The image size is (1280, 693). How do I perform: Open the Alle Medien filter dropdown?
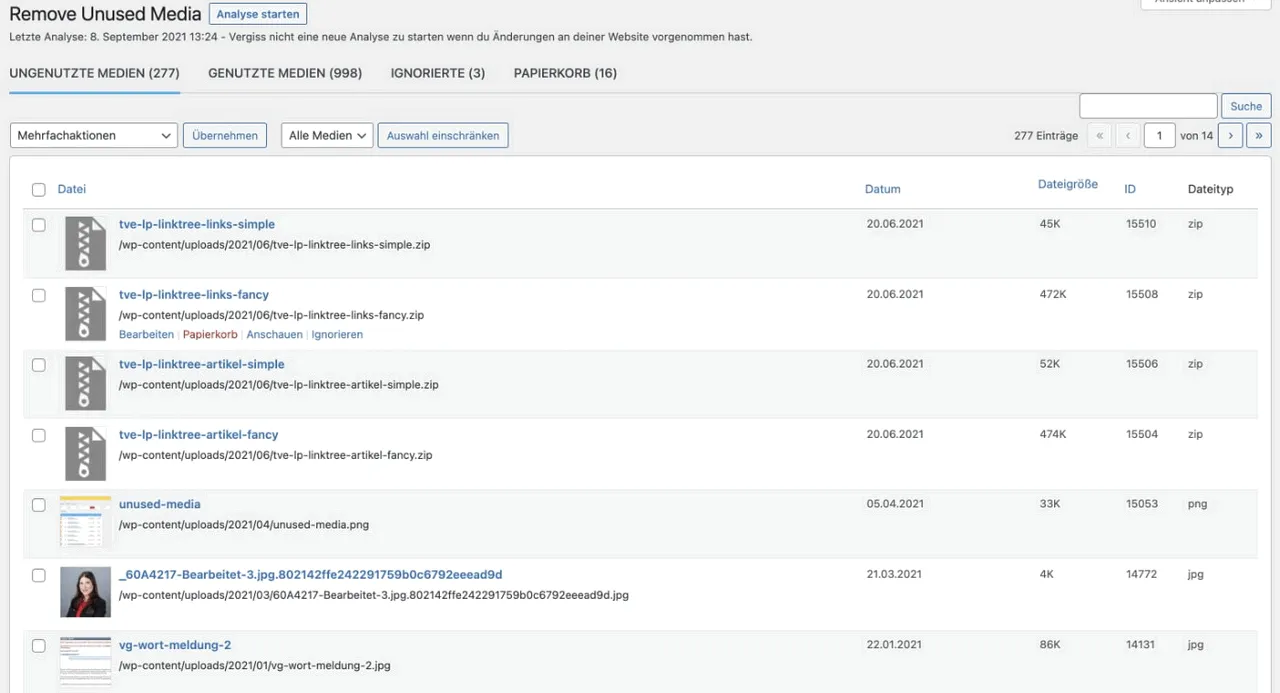pos(327,135)
